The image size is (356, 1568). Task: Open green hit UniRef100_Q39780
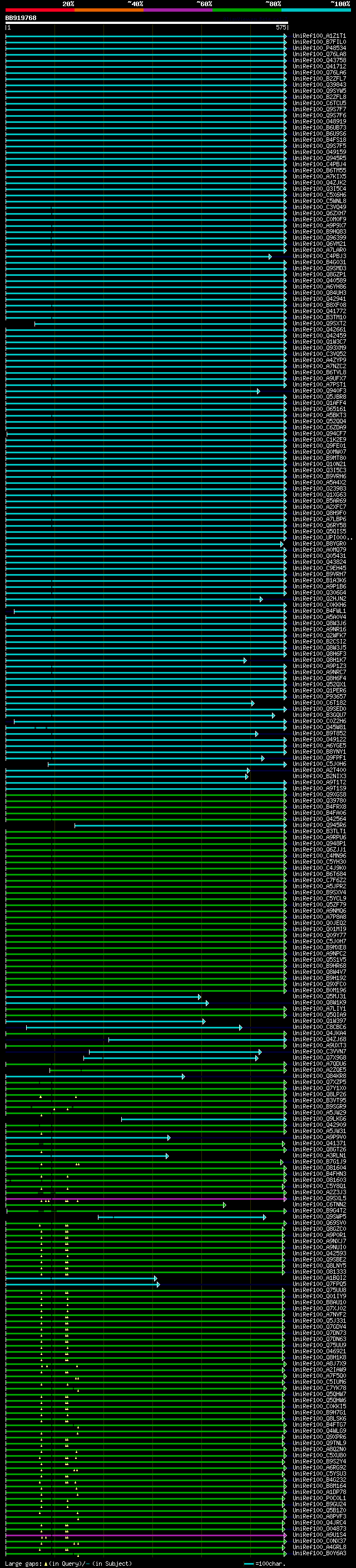click(319, 800)
